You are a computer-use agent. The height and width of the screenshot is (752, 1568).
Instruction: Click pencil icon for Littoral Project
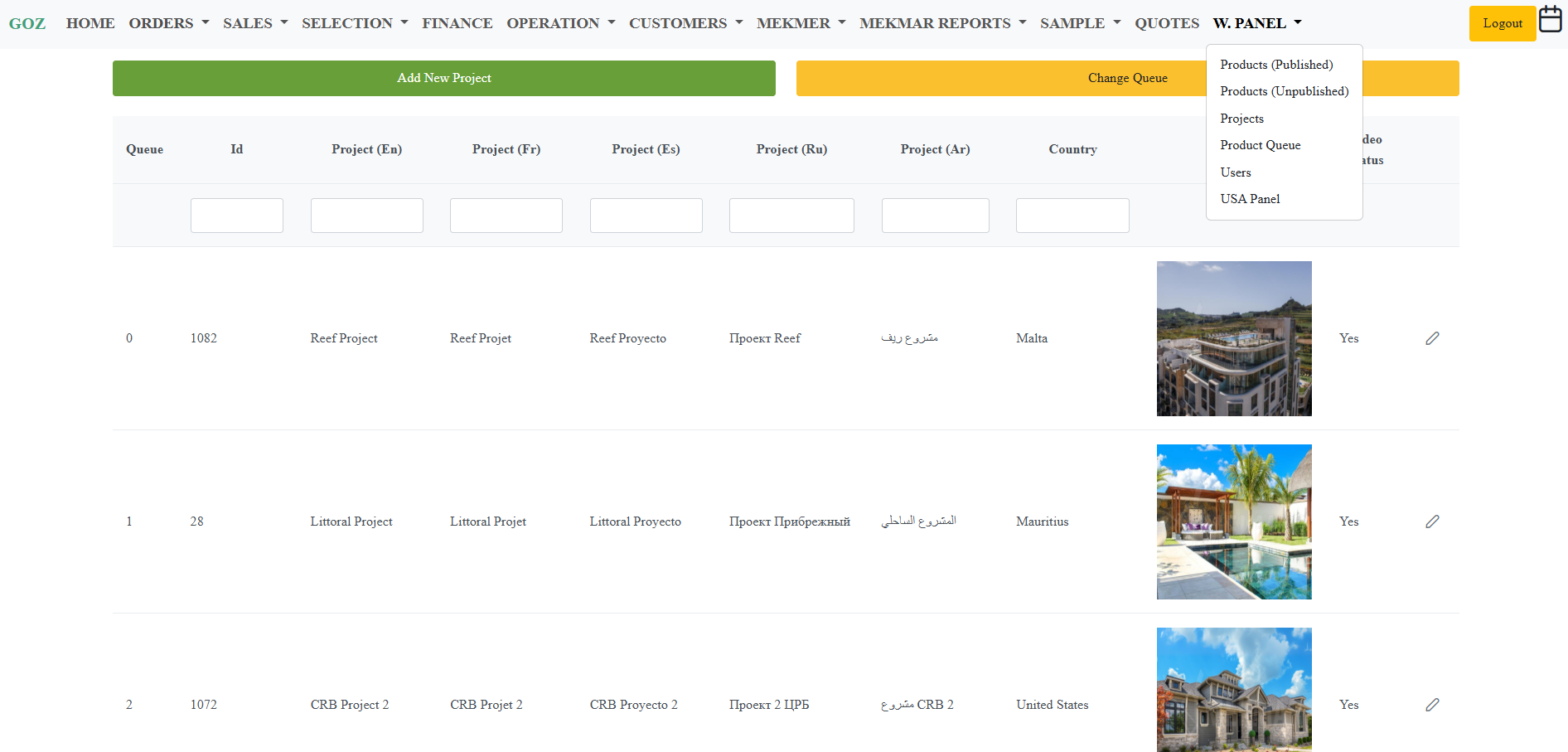1432,522
